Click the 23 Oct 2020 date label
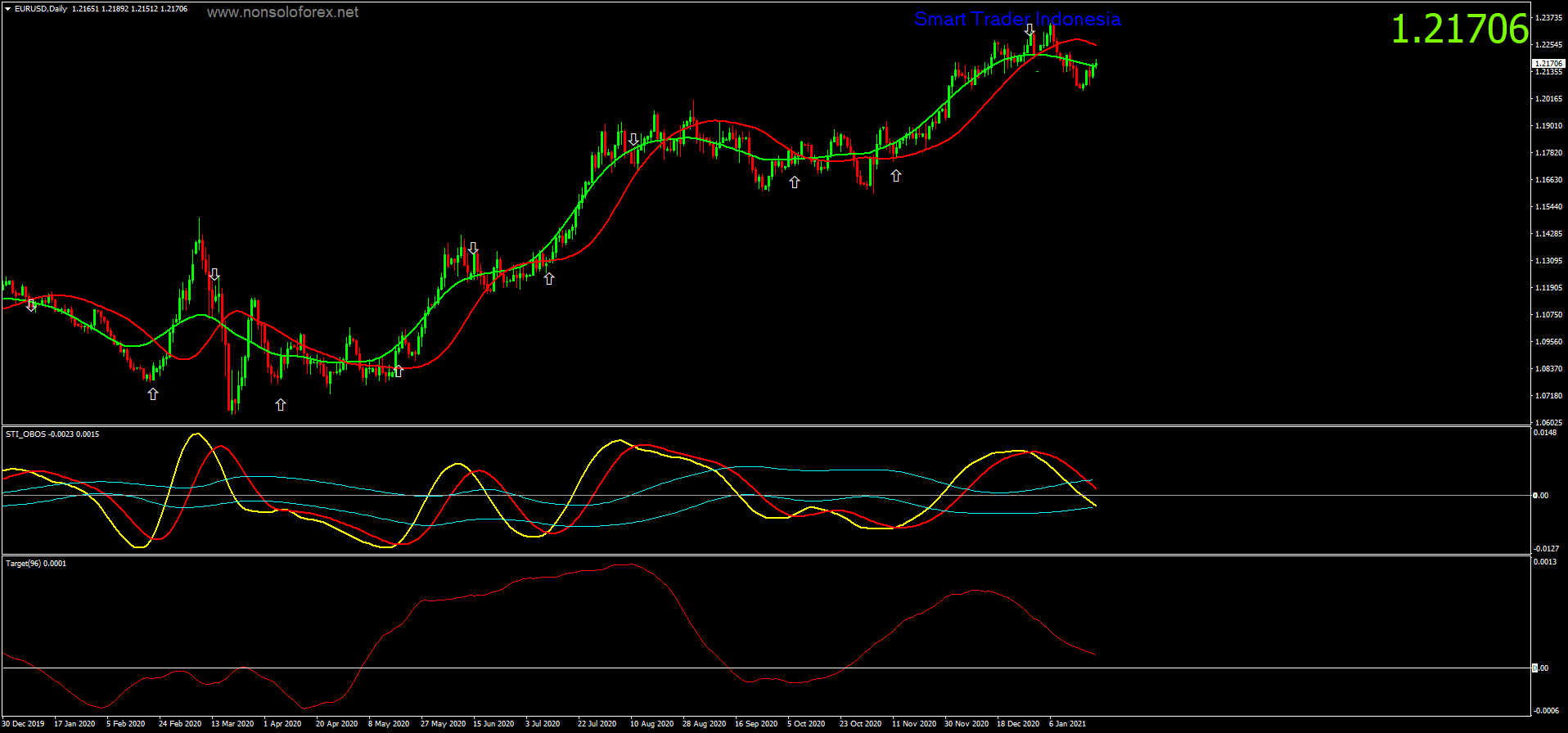Image resolution: width=1568 pixels, height=733 pixels. [861, 724]
